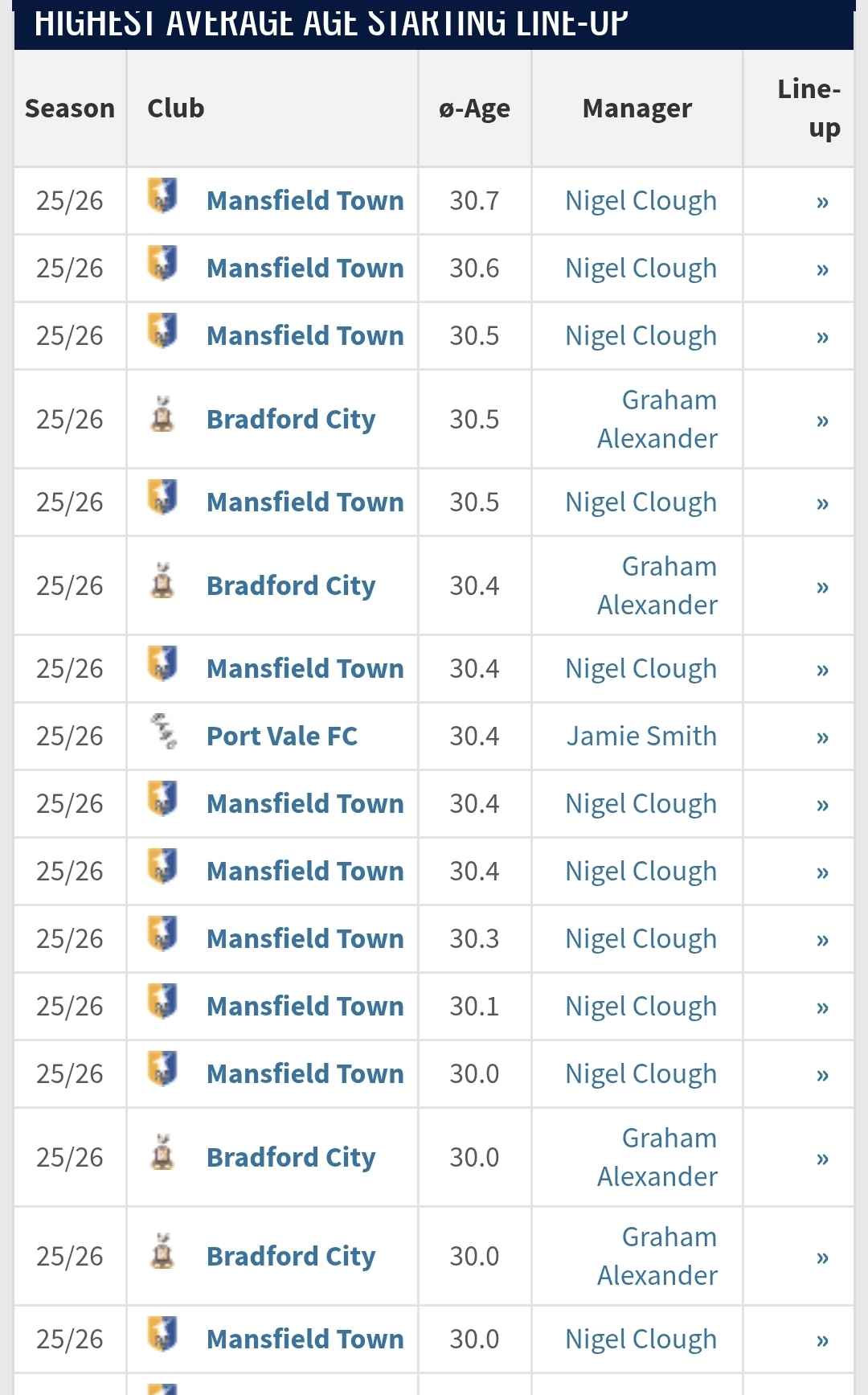Click Mansfield Town crest in 30.3 row
868x1395 pixels.
pos(162,933)
